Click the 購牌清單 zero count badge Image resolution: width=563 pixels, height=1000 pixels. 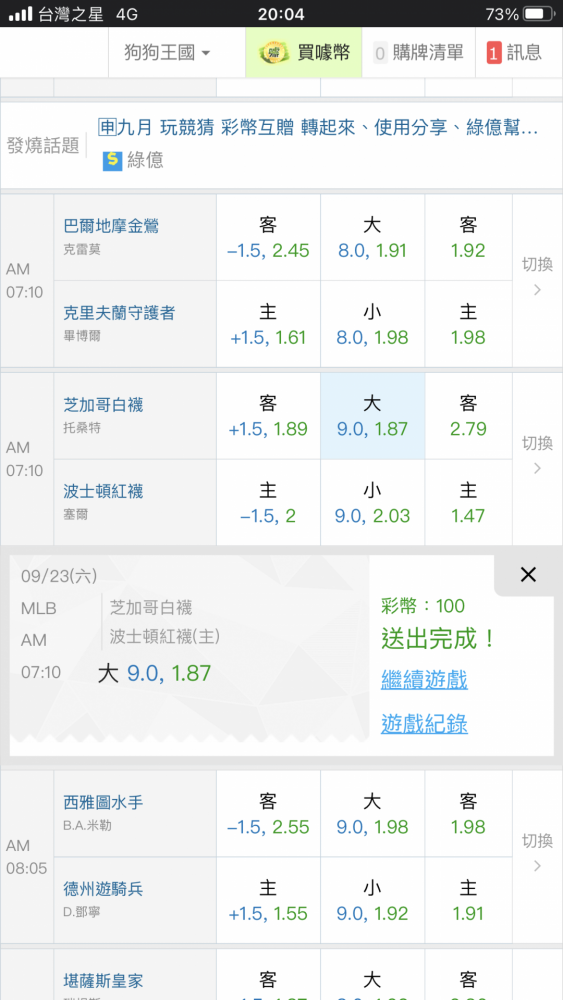click(380, 53)
